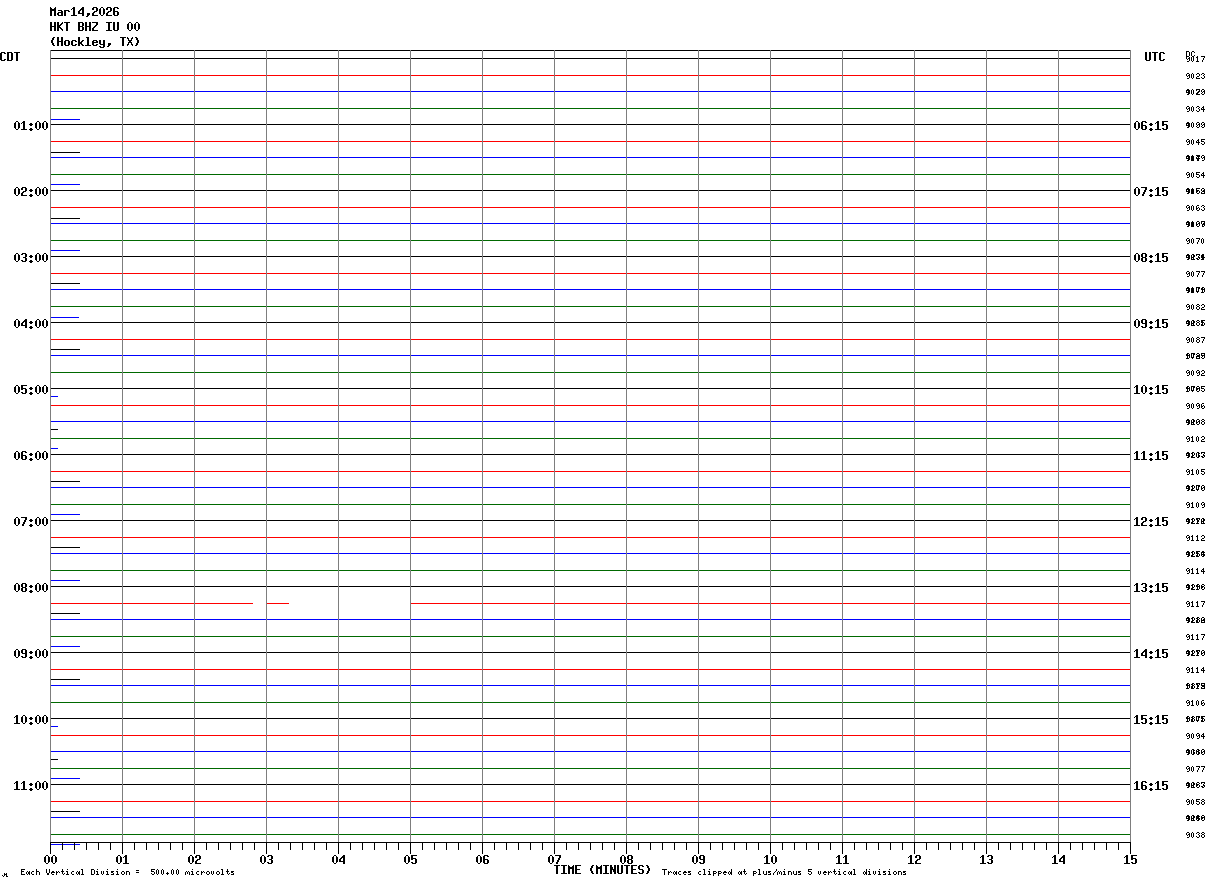Screen dimensions: 1210x886
Task: Click the '15' minute axis label
Action: pos(1130,859)
